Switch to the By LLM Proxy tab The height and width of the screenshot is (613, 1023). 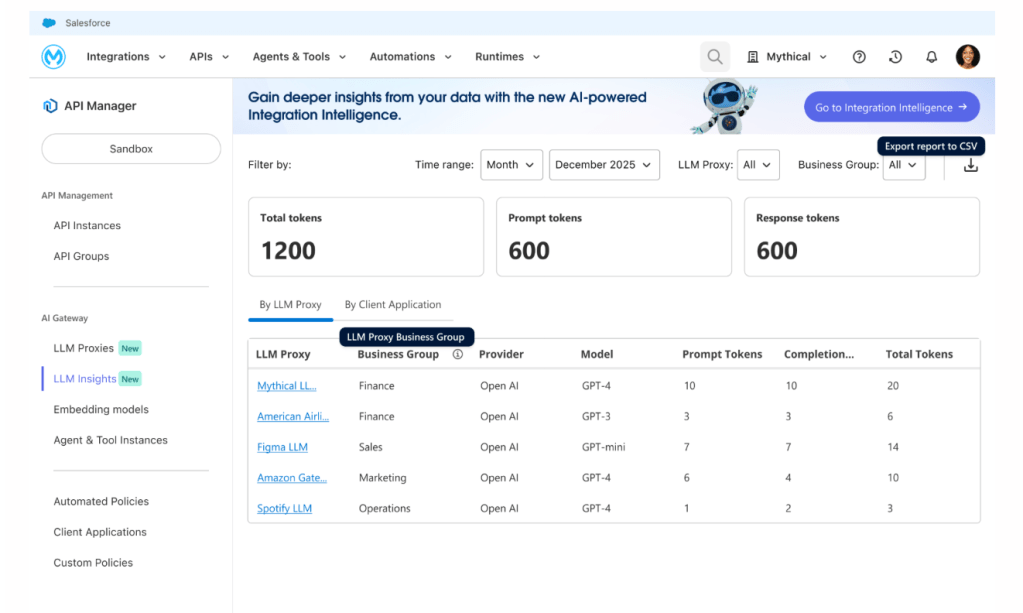tap(290, 305)
